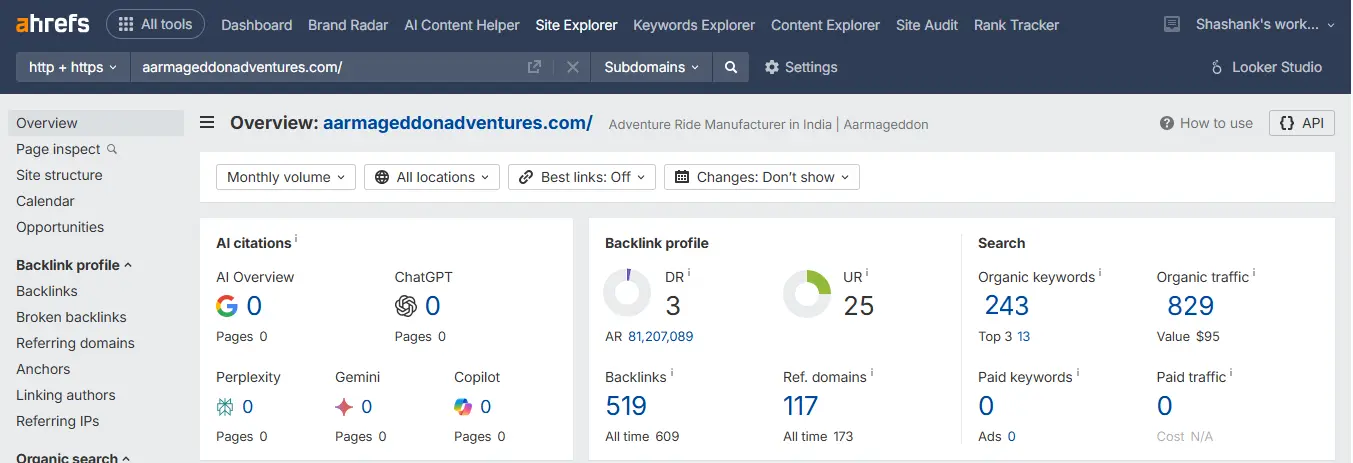
Task: Expand the Subdomains mode dropdown
Action: [x=652, y=67]
